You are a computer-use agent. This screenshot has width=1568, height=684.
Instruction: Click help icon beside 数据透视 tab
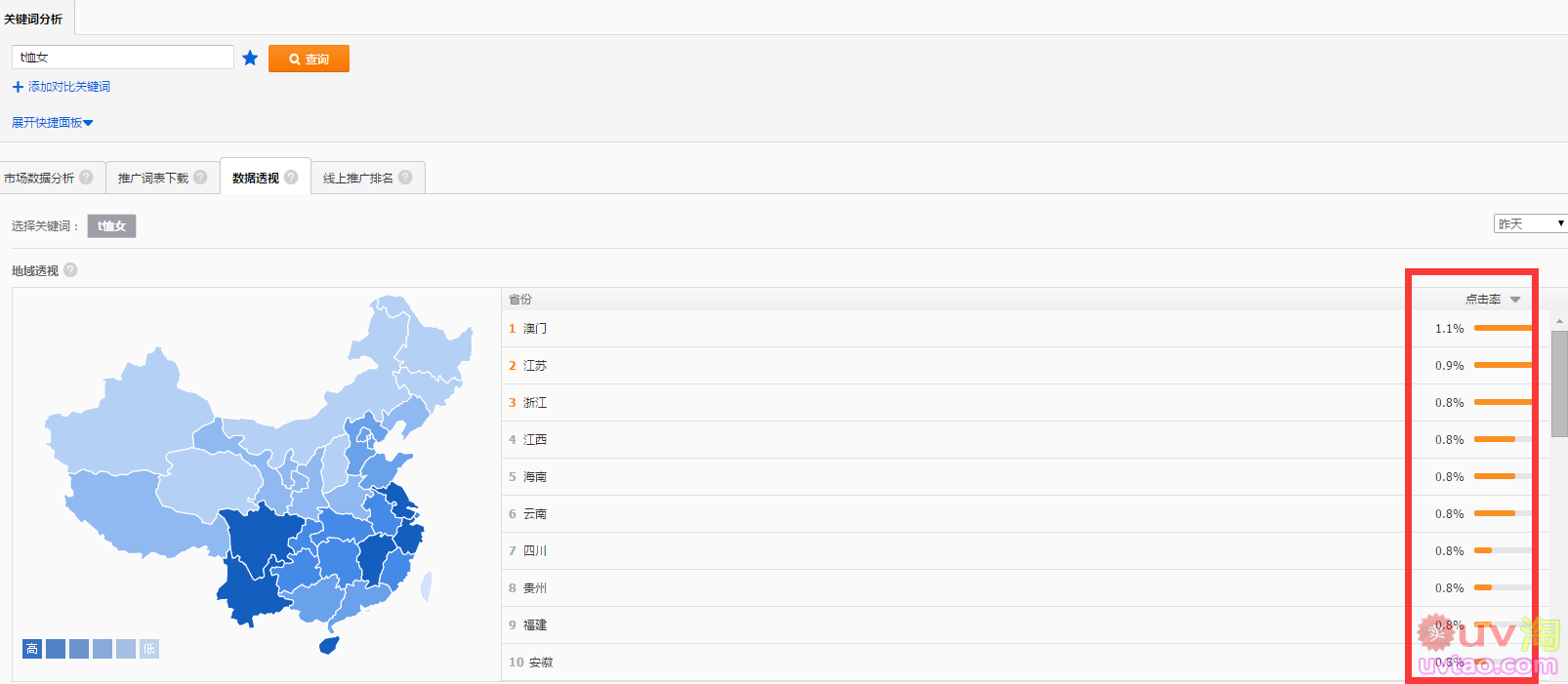pos(291,177)
